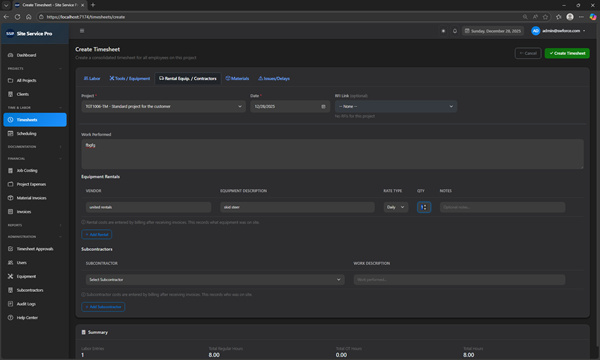Click the Equipment Description field
This screenshot has height=360, width=600.
pyautogui.click(x=297, y=207)
